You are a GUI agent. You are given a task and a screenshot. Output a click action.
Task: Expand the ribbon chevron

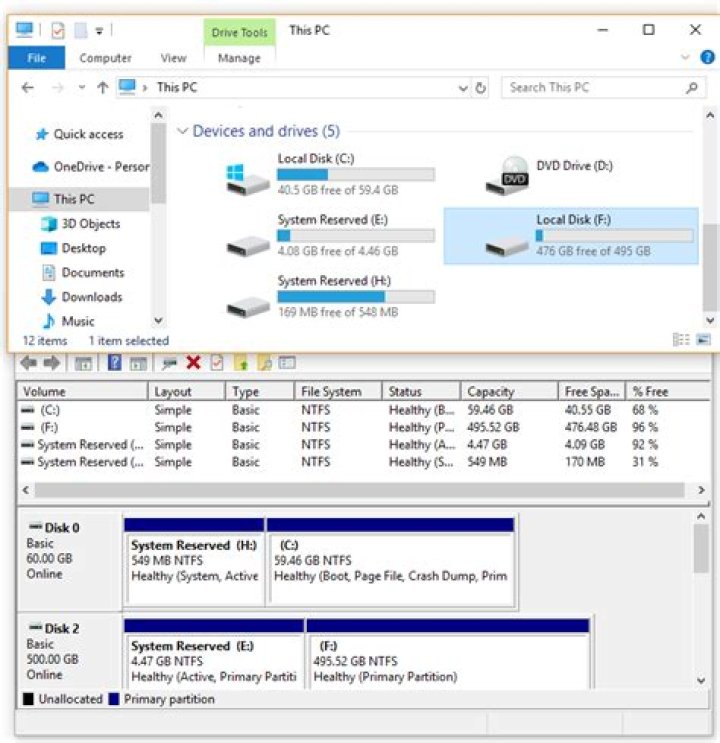pyautogui.click(x=685, y=57)
